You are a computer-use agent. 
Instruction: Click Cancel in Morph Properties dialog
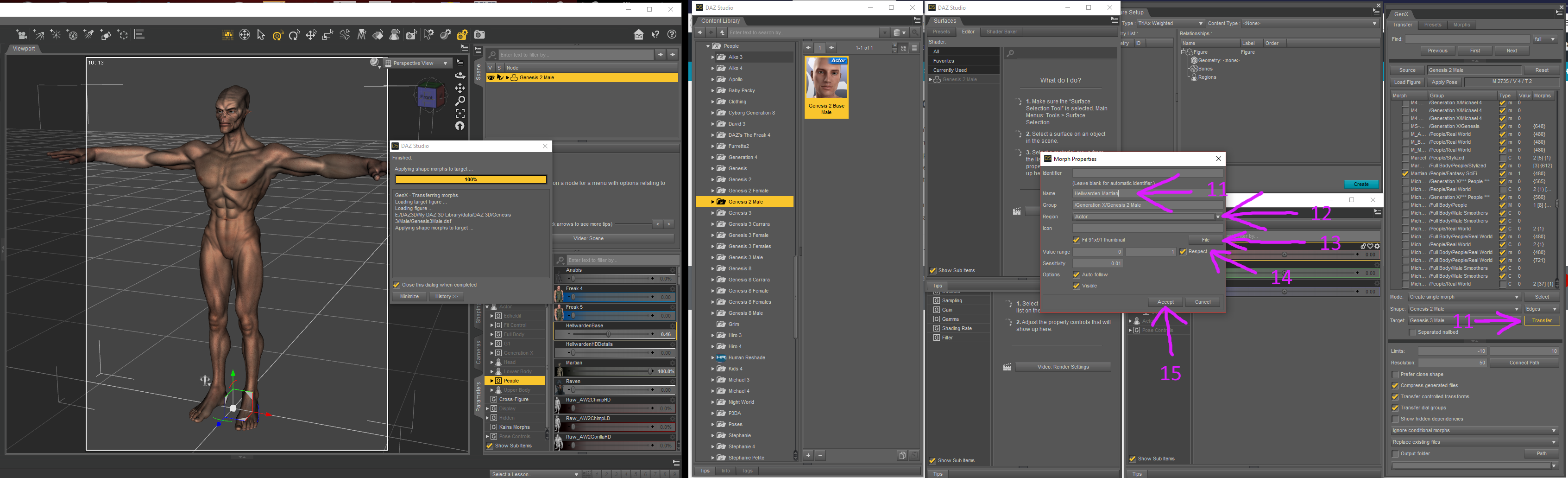[x=1202, y=302]
